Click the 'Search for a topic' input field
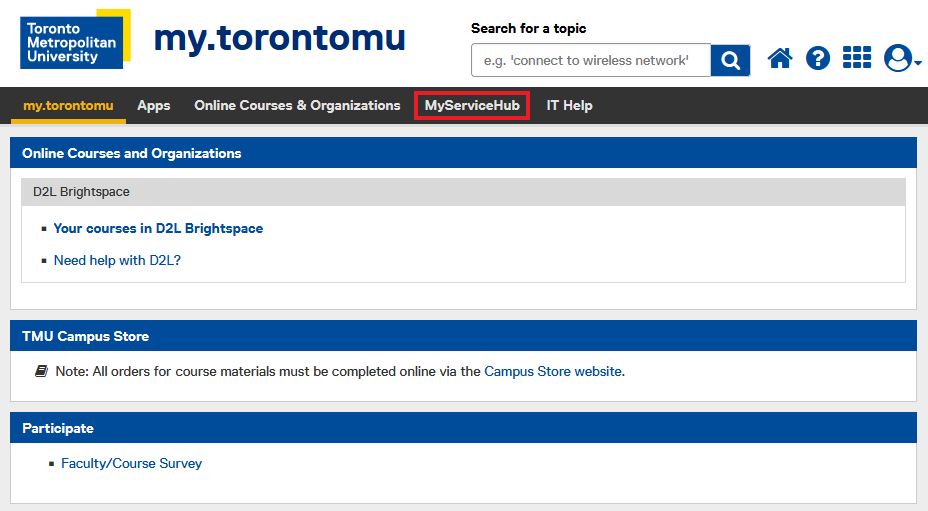 (x=590, y=60)
